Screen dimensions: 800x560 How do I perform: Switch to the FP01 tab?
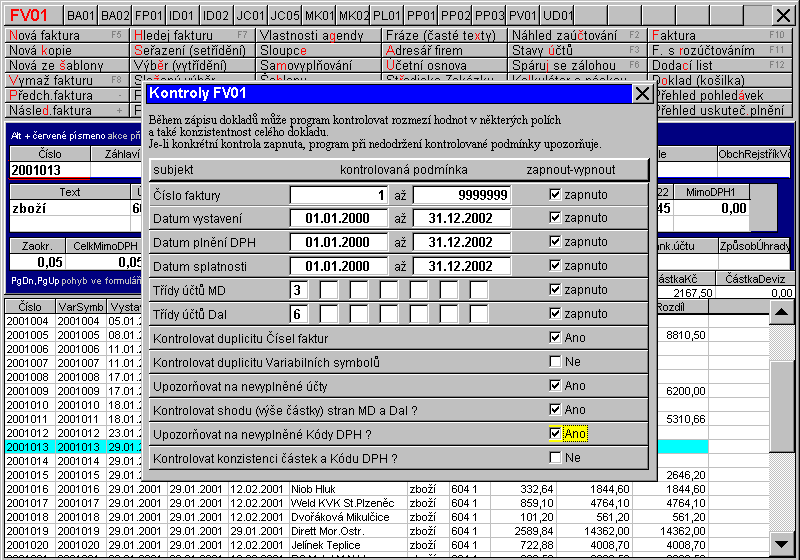pyautogui.click(x=149, y=15)
